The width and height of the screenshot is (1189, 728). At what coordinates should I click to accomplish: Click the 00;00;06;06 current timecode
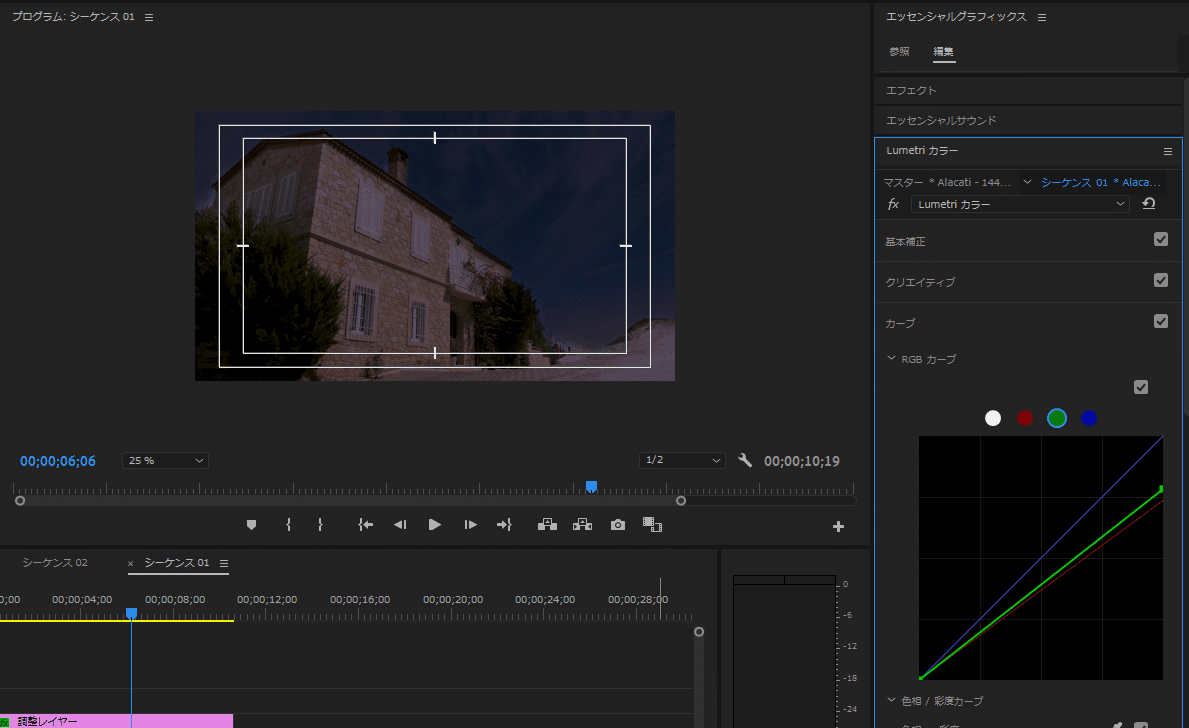pyautogui.click(x=58, y=461)
